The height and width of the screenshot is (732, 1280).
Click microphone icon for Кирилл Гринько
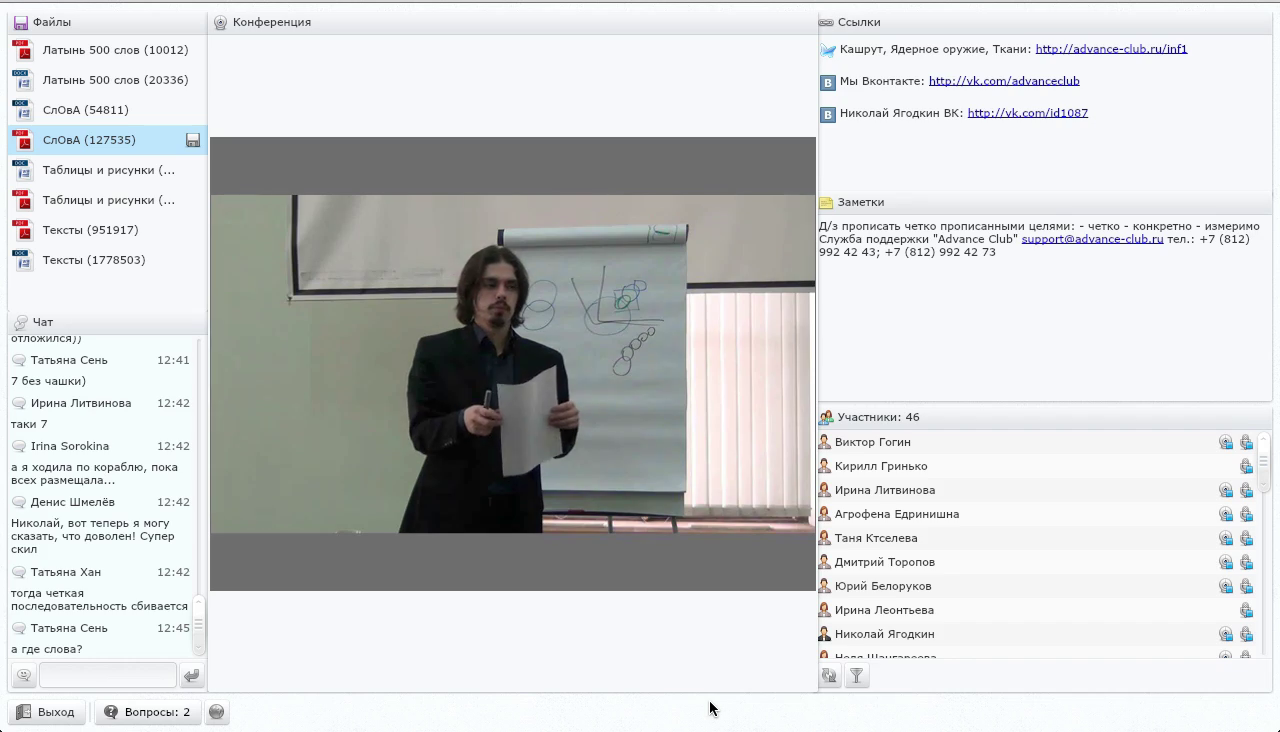pos(1246,466)
